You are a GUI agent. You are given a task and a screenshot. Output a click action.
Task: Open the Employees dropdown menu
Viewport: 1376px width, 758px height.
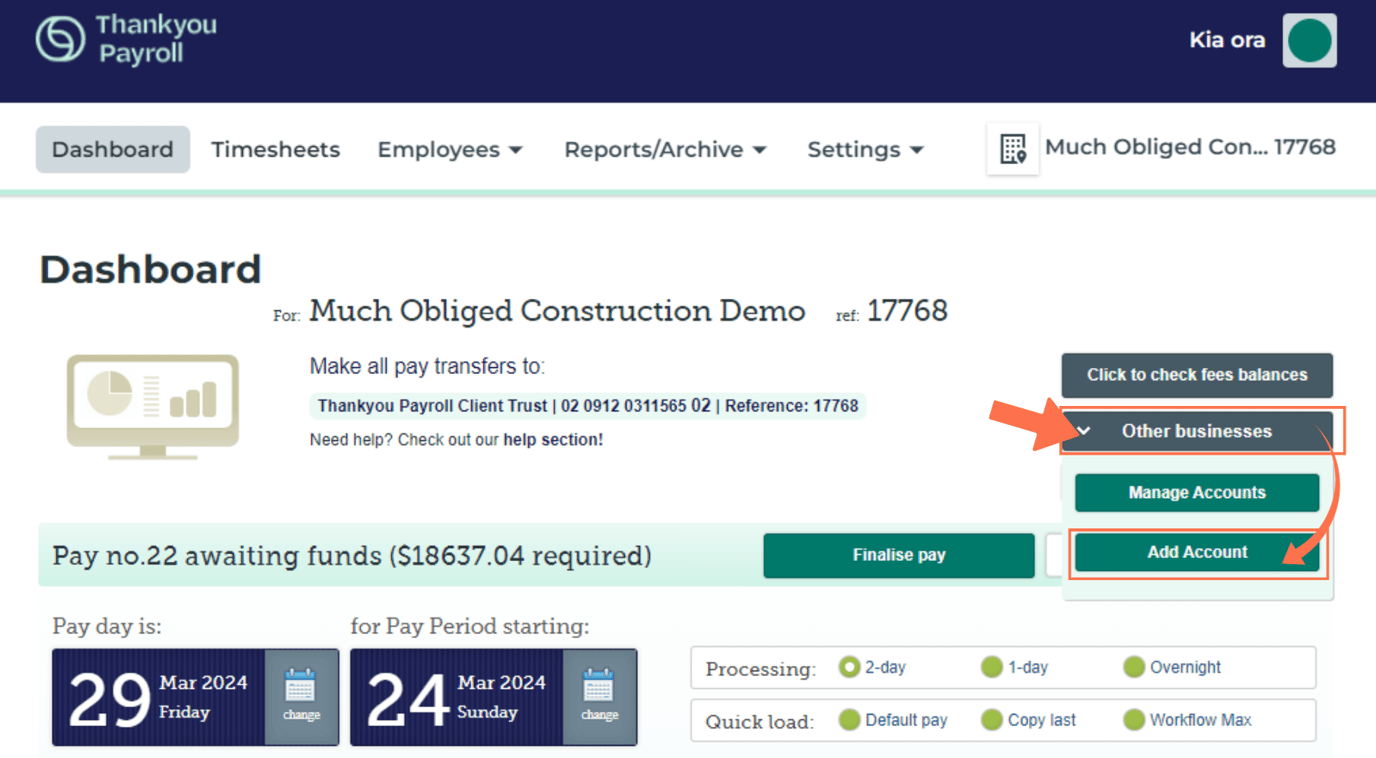(450, 149)
